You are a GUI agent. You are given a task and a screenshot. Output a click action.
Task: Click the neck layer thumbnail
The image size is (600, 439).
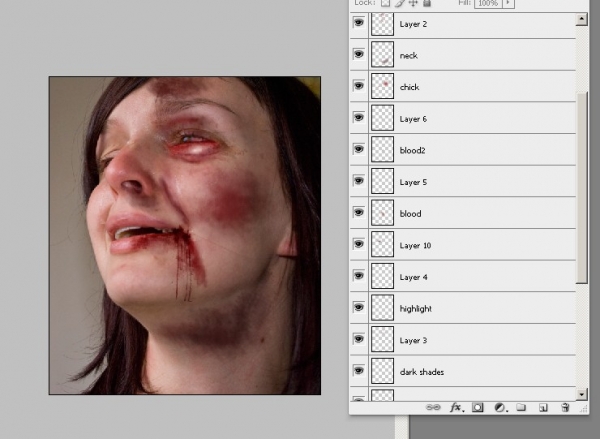coord(382,54)
